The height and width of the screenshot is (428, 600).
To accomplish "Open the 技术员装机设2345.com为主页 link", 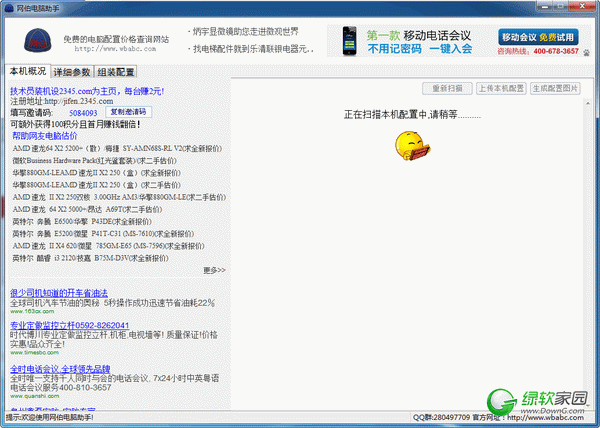I will click(87, 91).
